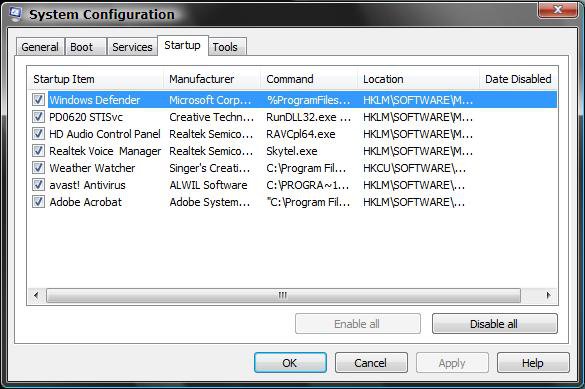This screenshot has width=585, height=389.
Task: Click the Disable all button
Action: pyautogui.click(x=494, y=324)
